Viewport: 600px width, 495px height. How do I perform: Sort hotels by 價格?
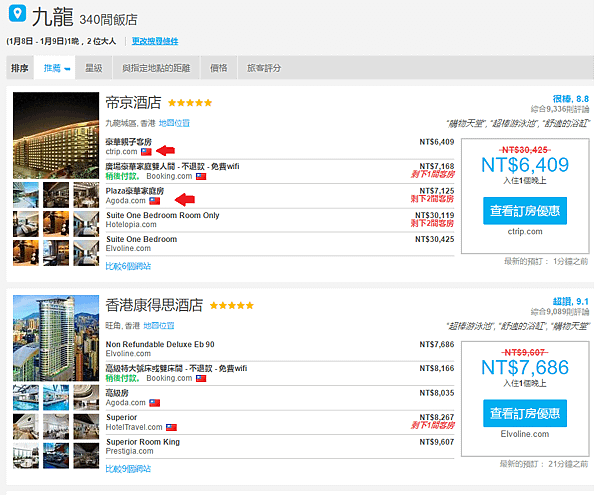pyautogui.click(x=219, y=68)
